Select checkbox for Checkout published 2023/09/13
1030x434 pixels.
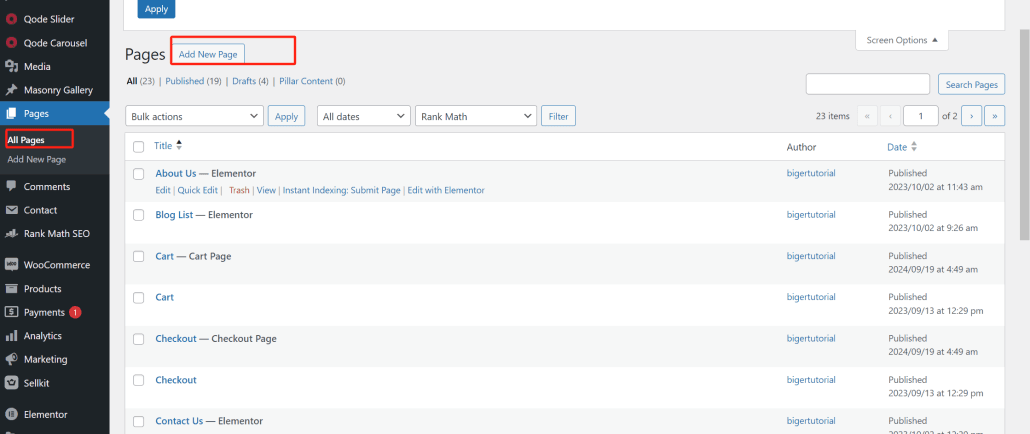139,380
